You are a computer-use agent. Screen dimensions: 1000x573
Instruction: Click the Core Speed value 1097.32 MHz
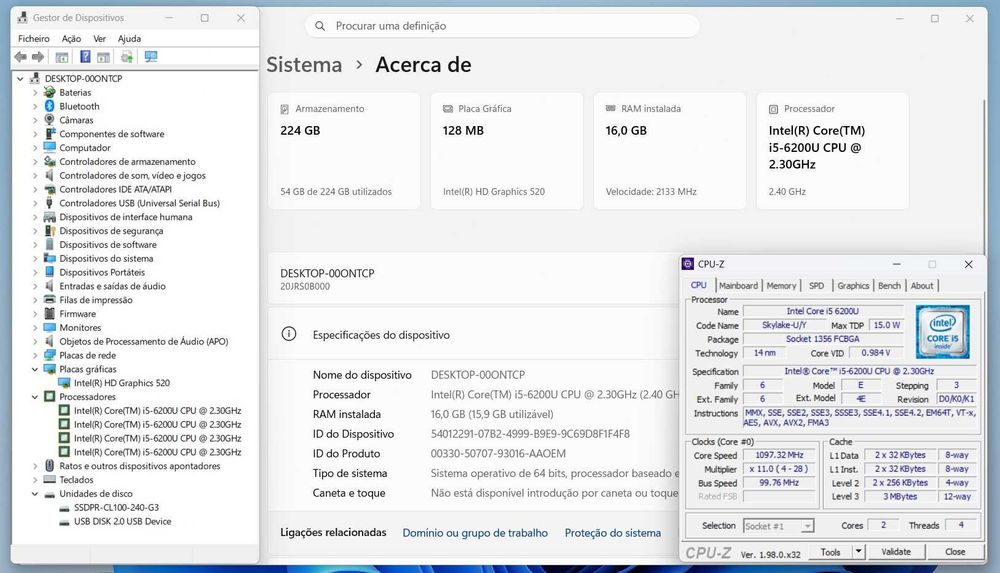(779, 455)
